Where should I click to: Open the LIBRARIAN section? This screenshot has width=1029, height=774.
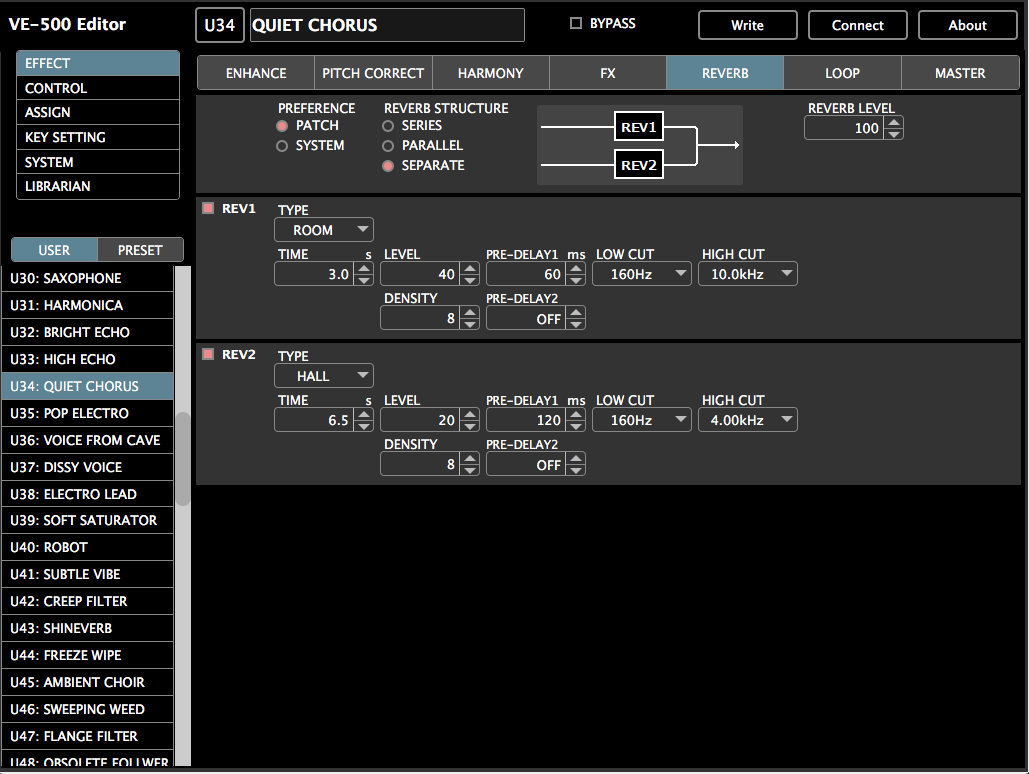coord(98,186)
